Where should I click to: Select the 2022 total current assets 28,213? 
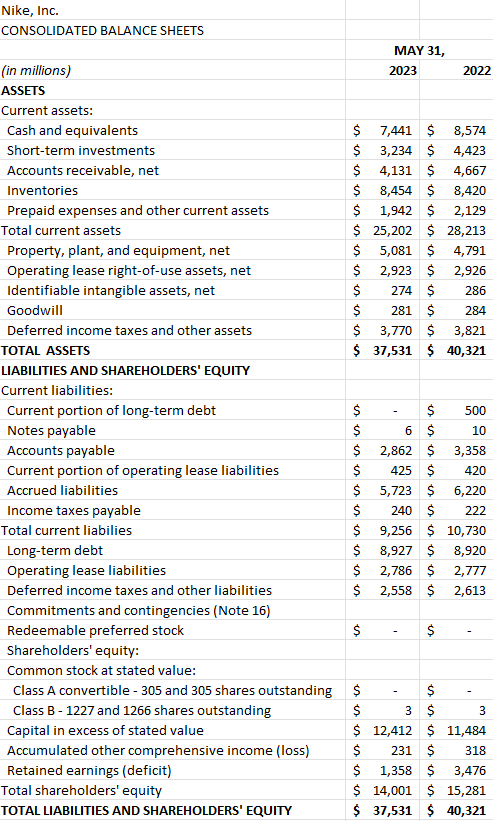(467, 230)
